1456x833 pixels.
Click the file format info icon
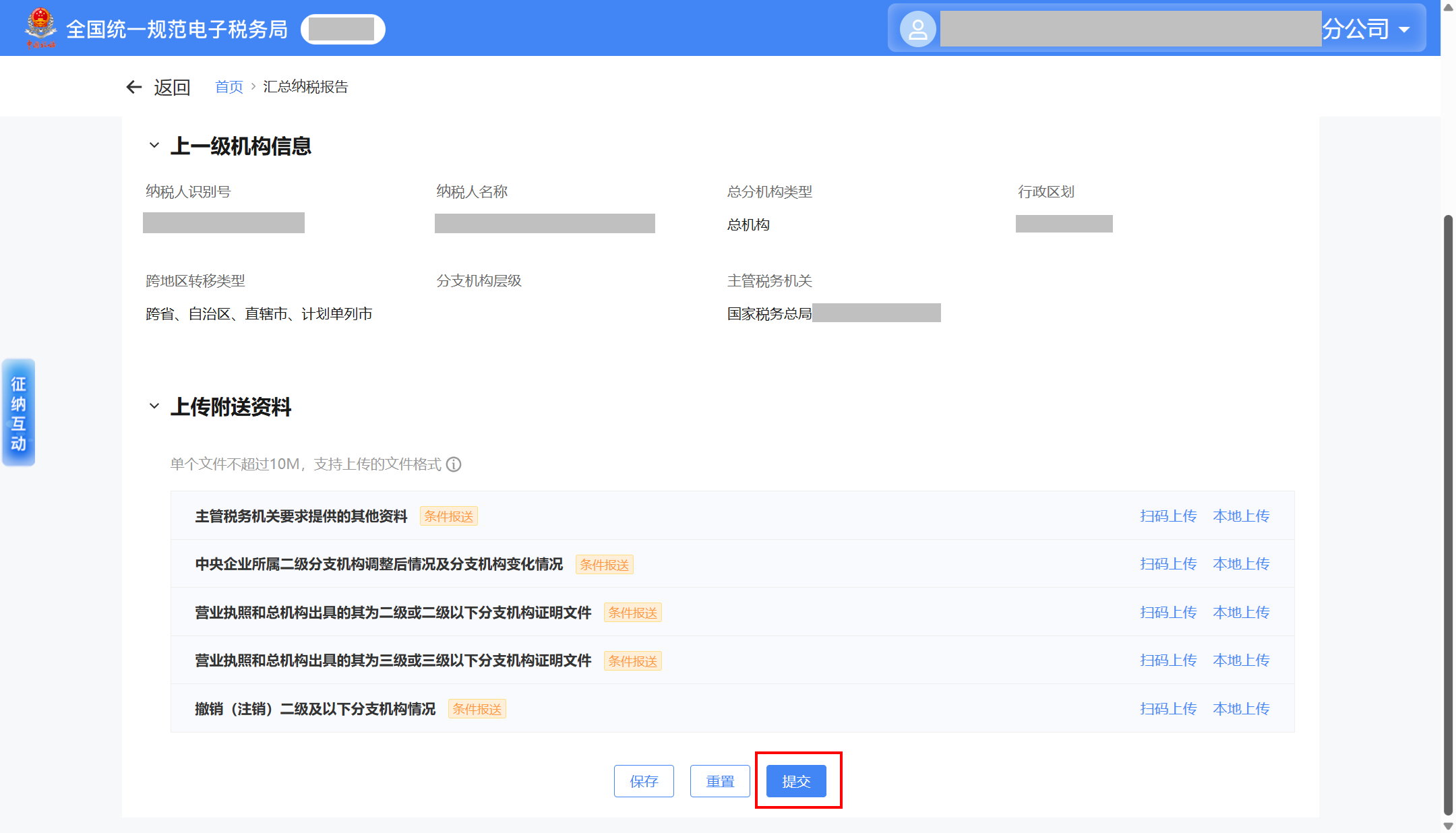(x=454, y=464)
